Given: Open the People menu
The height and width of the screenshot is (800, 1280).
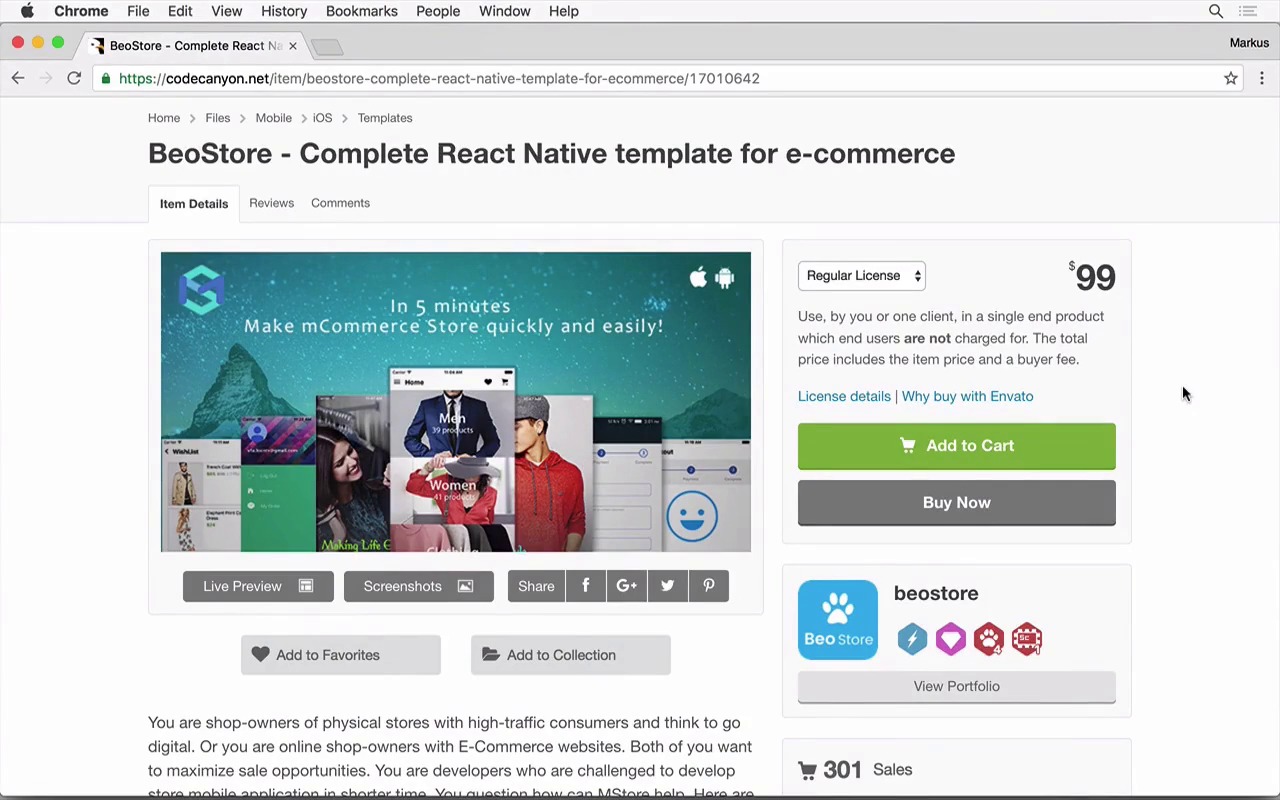Looking at the screenshot, I should [438, 11].
